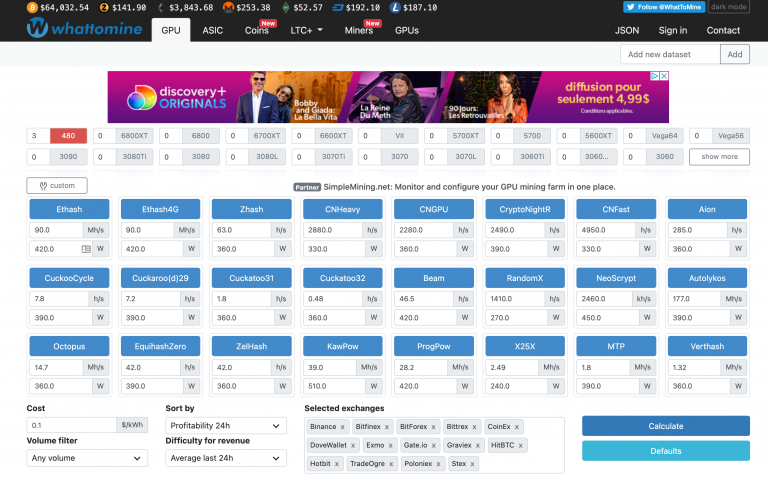
Task: Close the discovery+ ad with X icon
Action: pyautogui.click(x=664, y=76)
